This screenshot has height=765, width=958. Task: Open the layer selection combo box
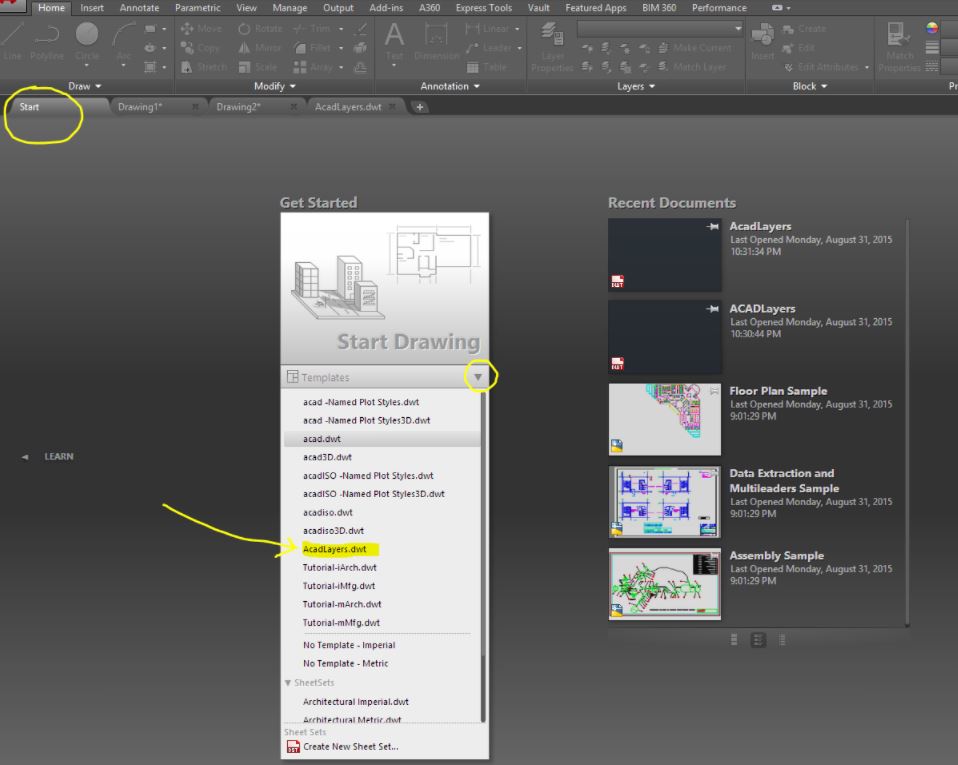tap(660, 29)
